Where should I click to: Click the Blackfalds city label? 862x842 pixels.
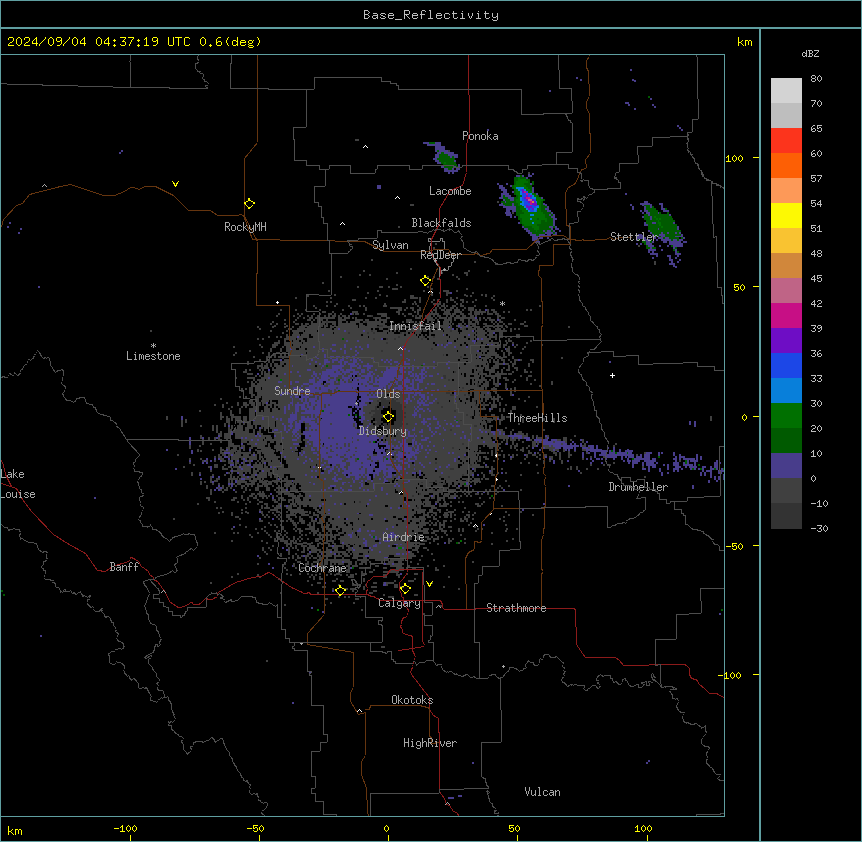tap(441, 223)
